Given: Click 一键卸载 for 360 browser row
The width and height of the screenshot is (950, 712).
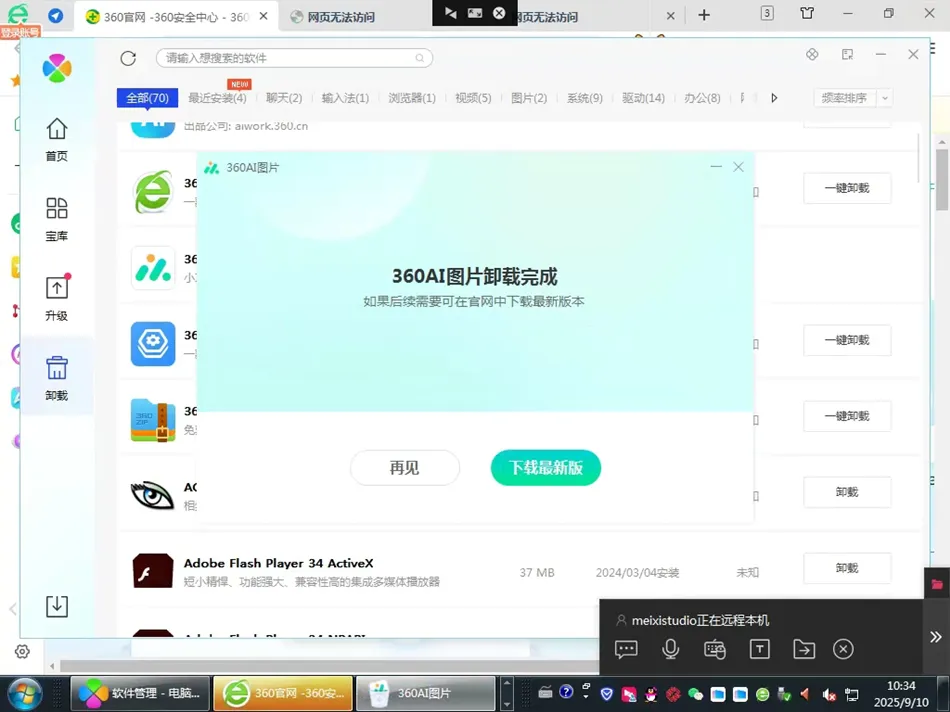Looking at the screenshot, I should (x=847, y=188).
